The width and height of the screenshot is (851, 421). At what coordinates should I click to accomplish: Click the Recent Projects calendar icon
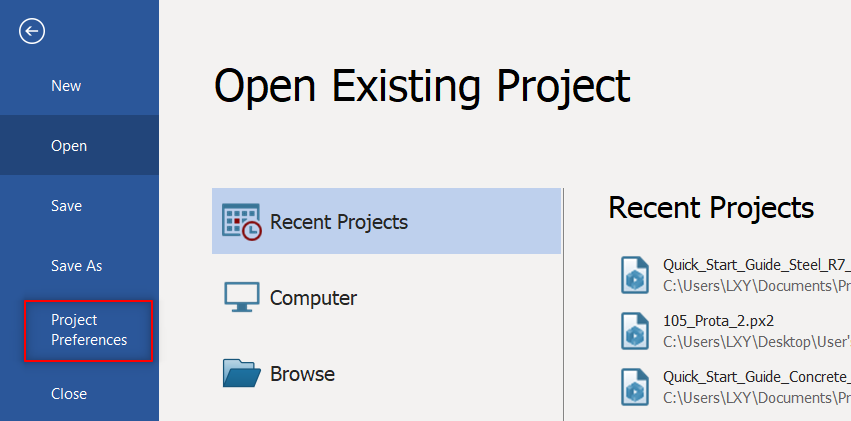(241, 222)
